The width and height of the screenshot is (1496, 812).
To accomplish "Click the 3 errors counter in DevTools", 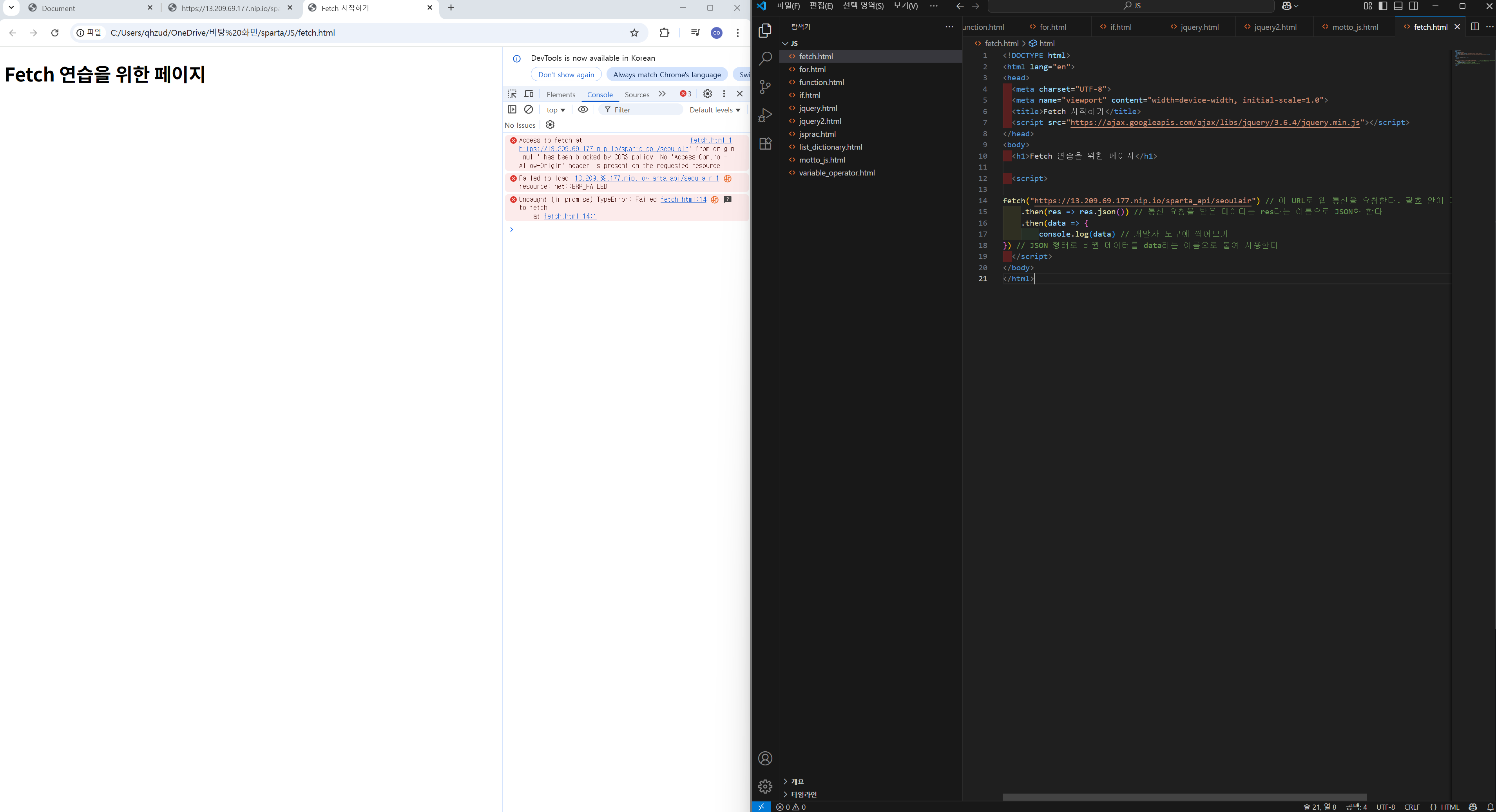I will pos(686,94).
